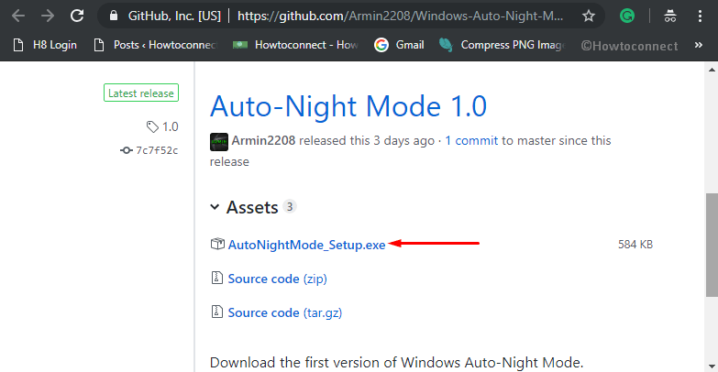The height and width of the screenshot is (372, 718).
Task: Click the 584 KB file size text
Action: coord(635,245)
